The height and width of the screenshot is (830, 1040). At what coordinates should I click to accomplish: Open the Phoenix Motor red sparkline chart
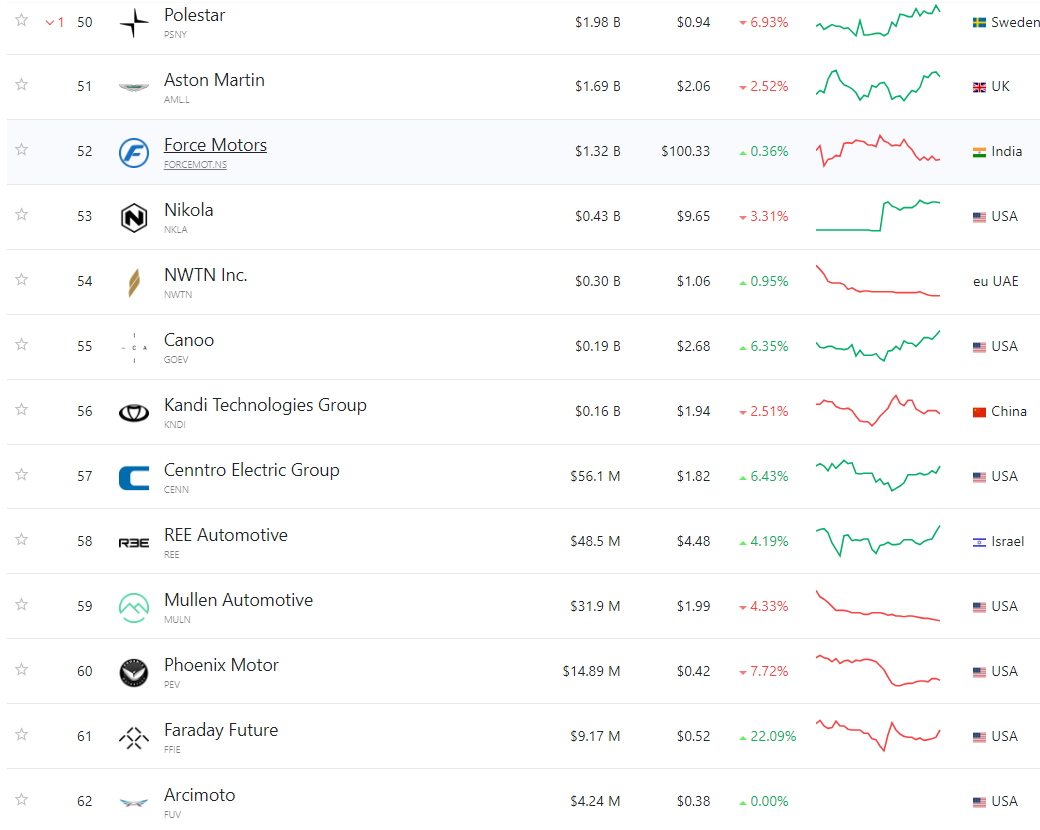tap(878, 671)
